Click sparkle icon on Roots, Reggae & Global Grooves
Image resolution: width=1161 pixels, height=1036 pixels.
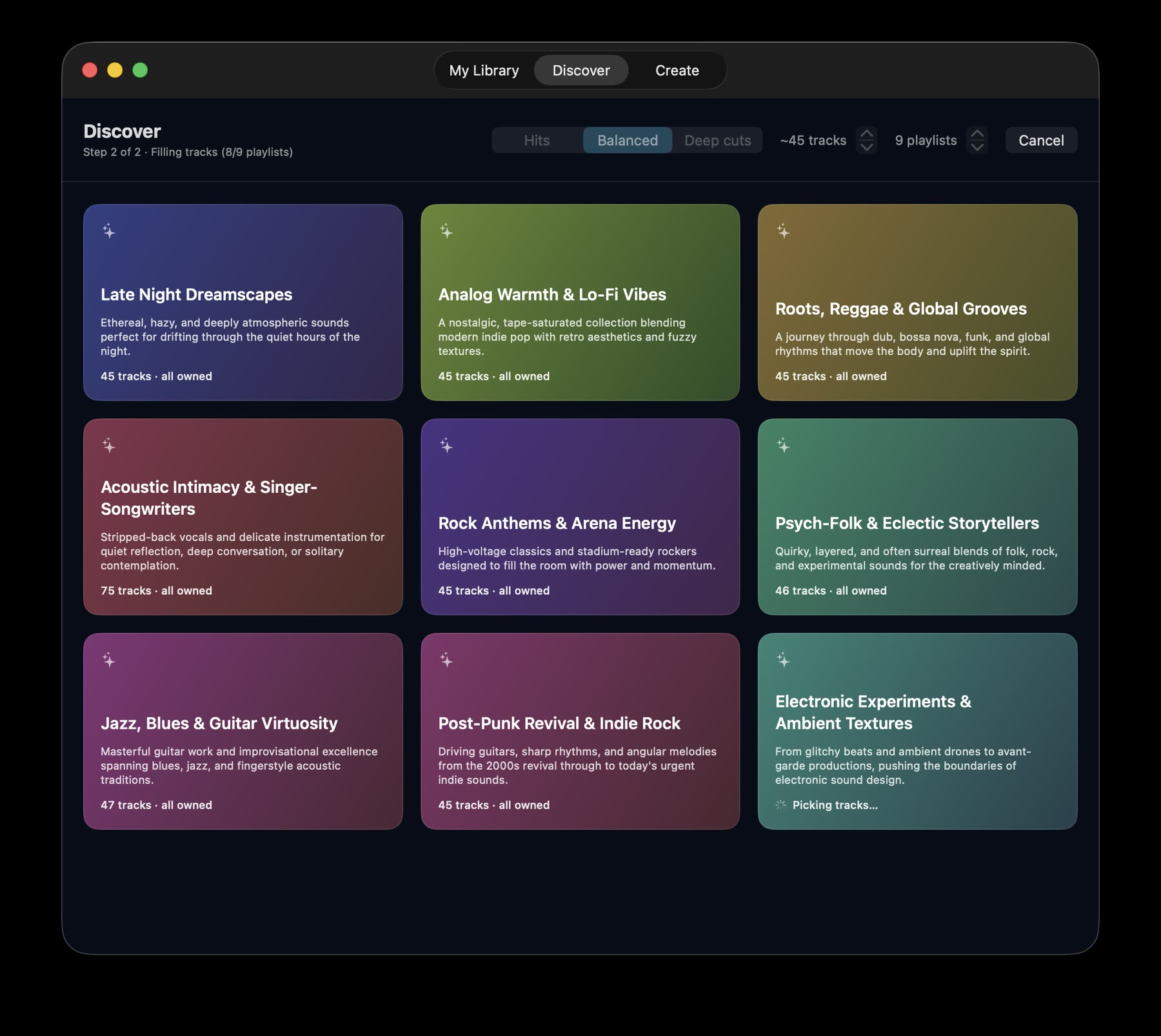[x=783, y=231]
